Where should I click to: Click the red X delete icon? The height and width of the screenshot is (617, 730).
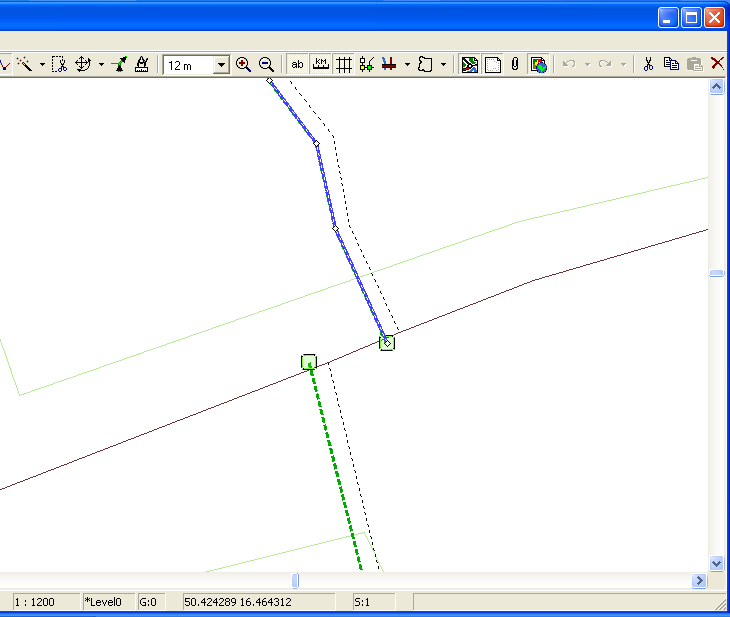point(717,64)
